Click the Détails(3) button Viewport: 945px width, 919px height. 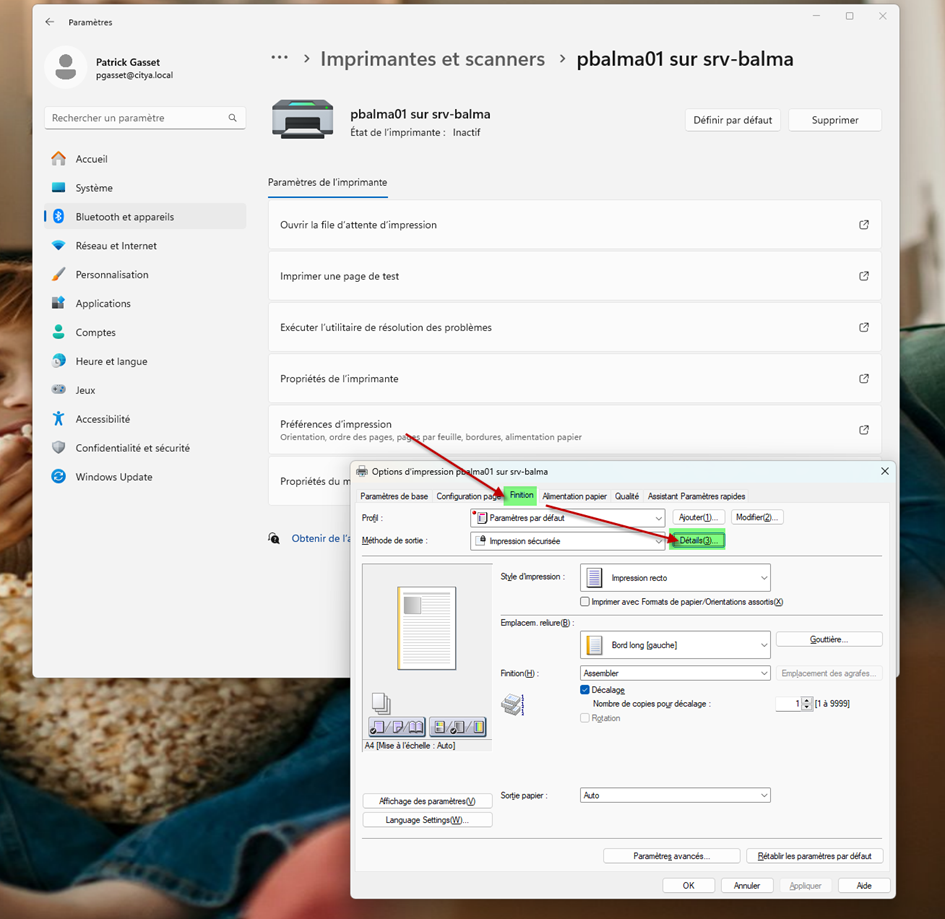point(698,541)
